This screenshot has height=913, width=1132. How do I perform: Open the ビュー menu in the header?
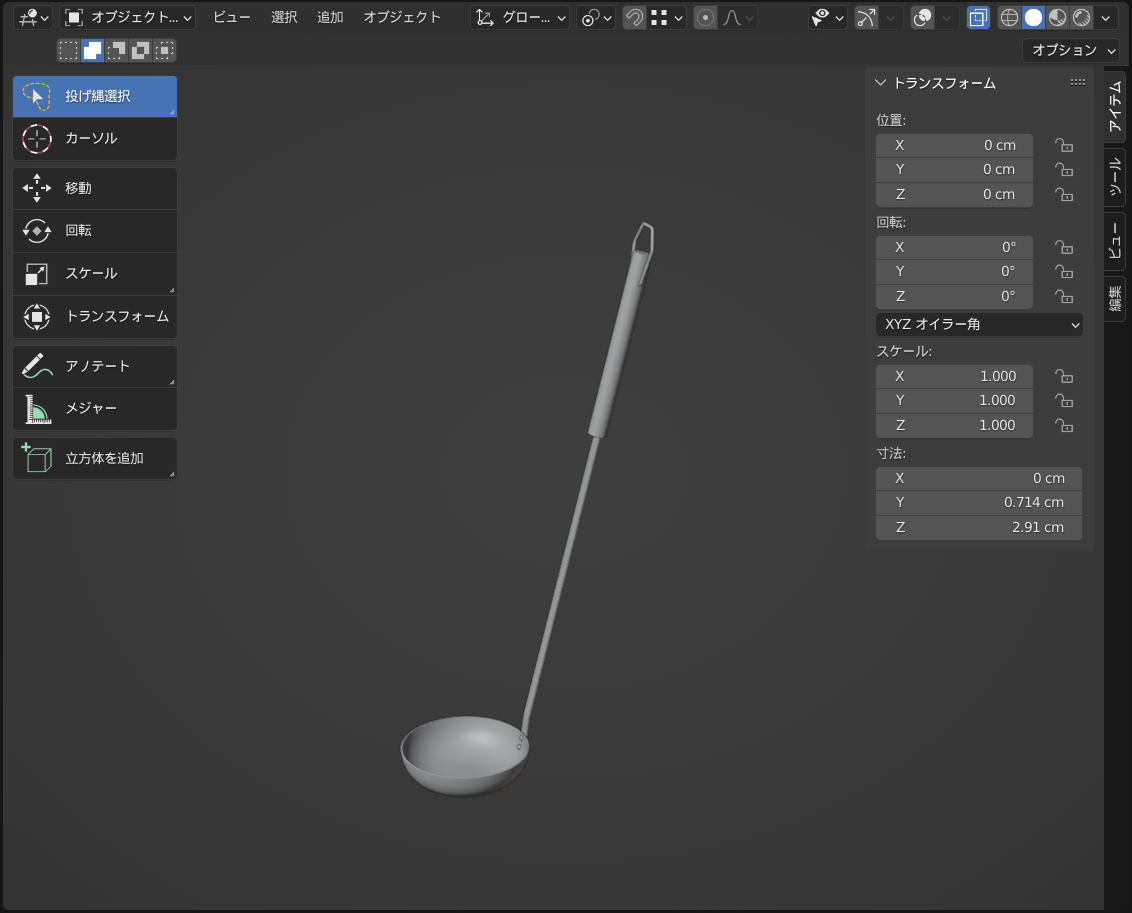coord(232,17)
